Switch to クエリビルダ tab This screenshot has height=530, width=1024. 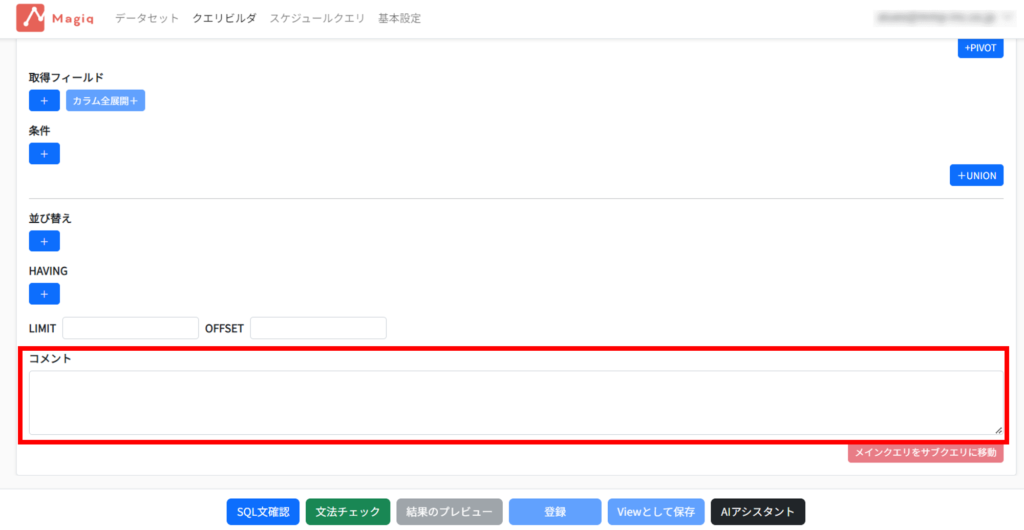point(224,19)
